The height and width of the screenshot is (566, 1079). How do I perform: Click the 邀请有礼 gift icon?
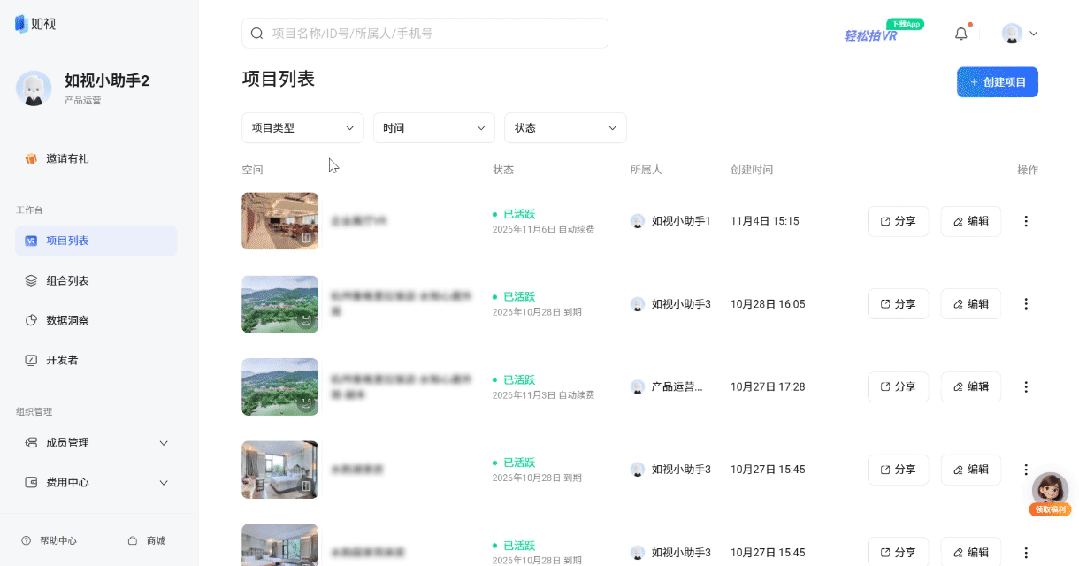click(x=31, y=159)
